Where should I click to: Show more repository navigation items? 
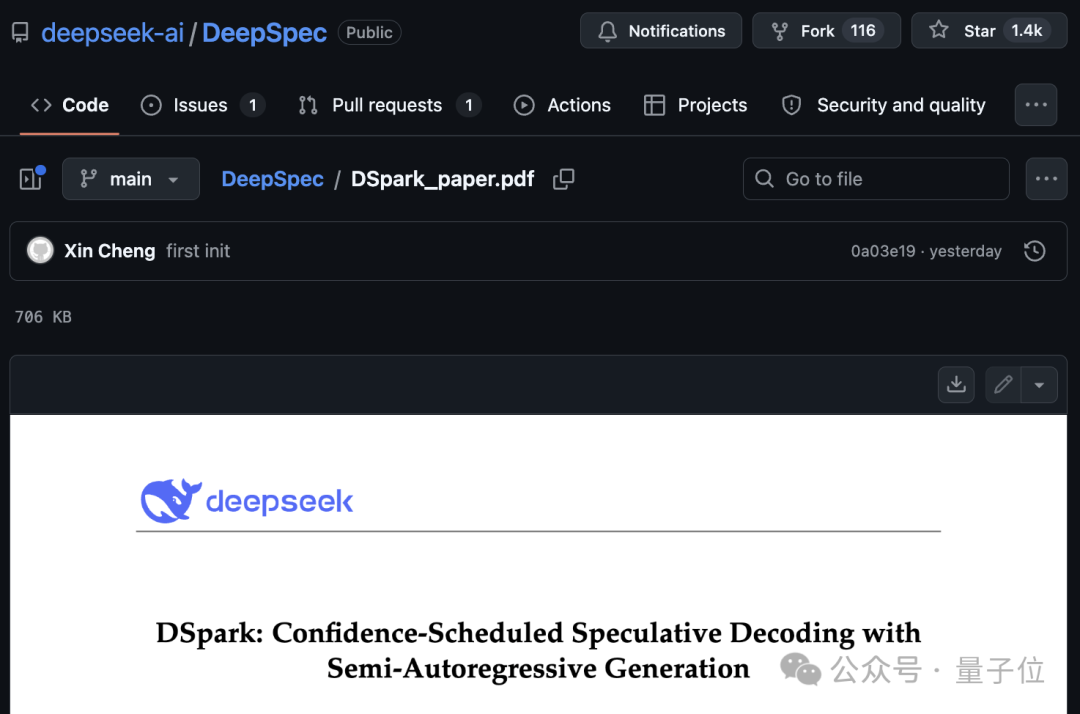coord(1036,105)
